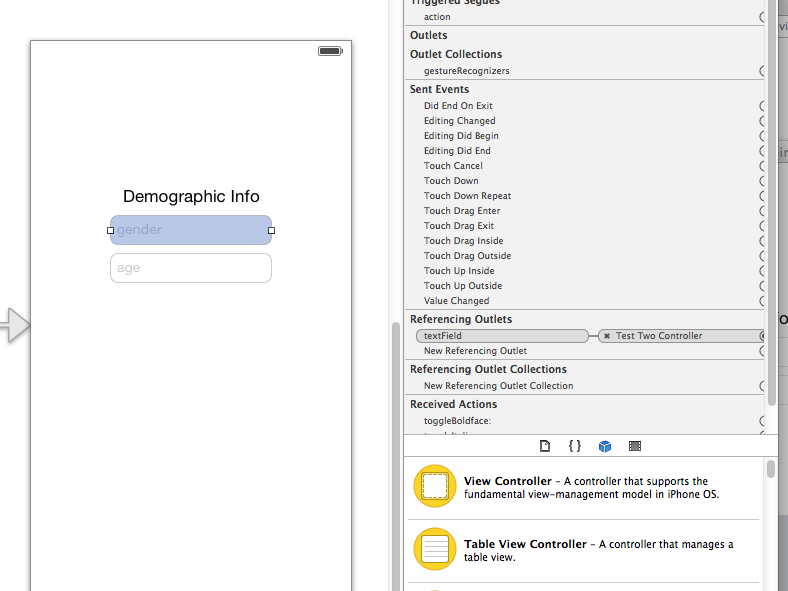Click the View Controller library description
788x591 pixels.
click(592, 487)
